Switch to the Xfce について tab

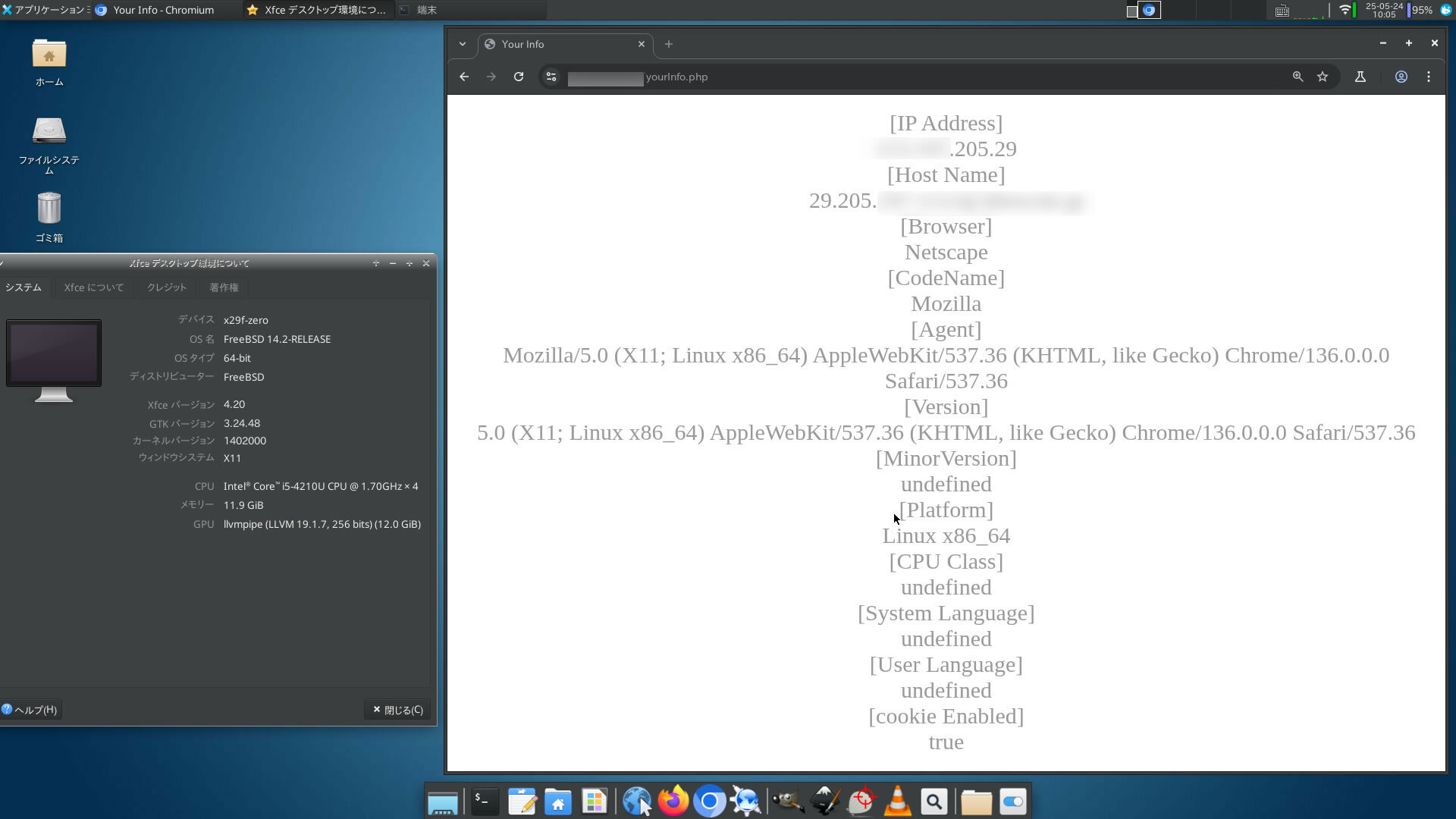point(93,287)
